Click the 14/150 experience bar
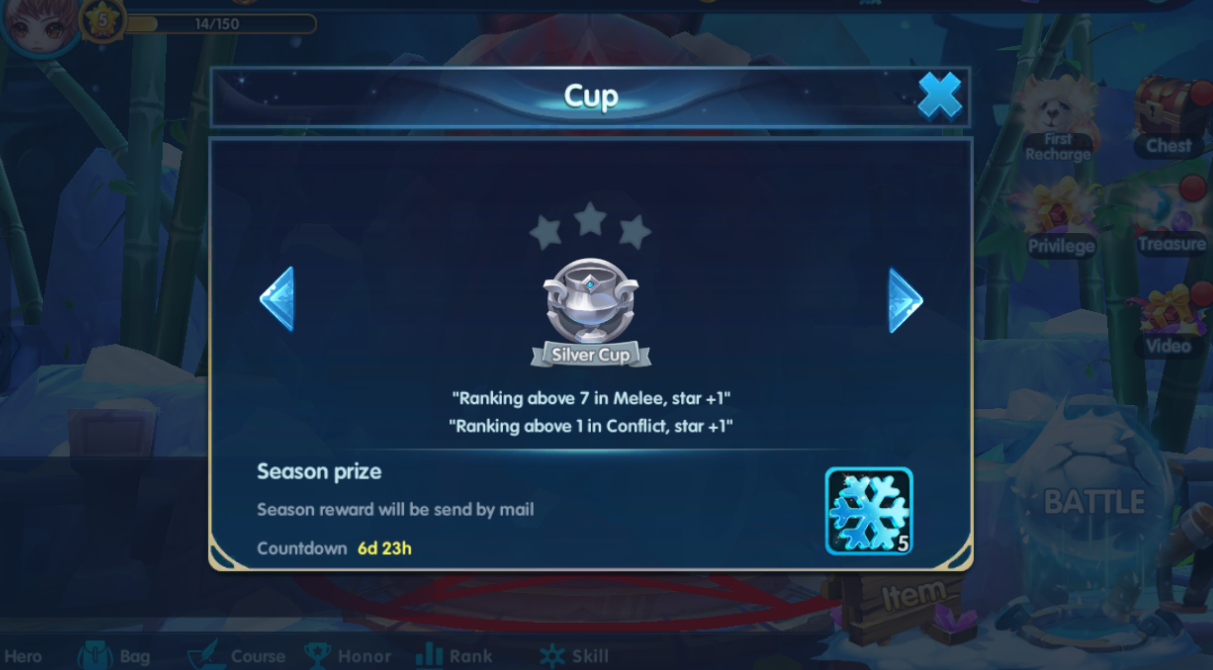This screenshot has height=670, width=1213. pos(218,23)
